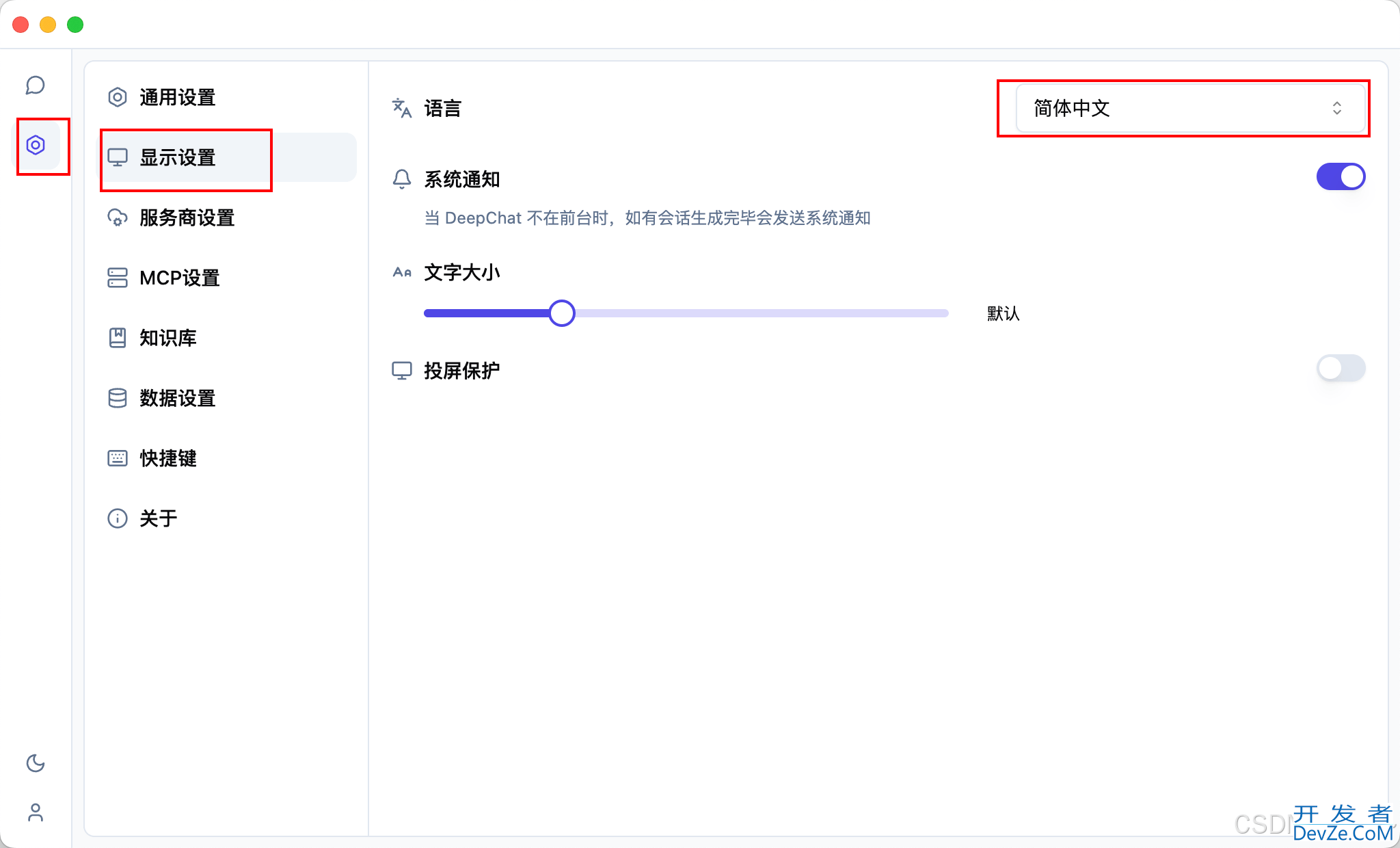Click the 文字大小 slider handle

coord(562,313)
